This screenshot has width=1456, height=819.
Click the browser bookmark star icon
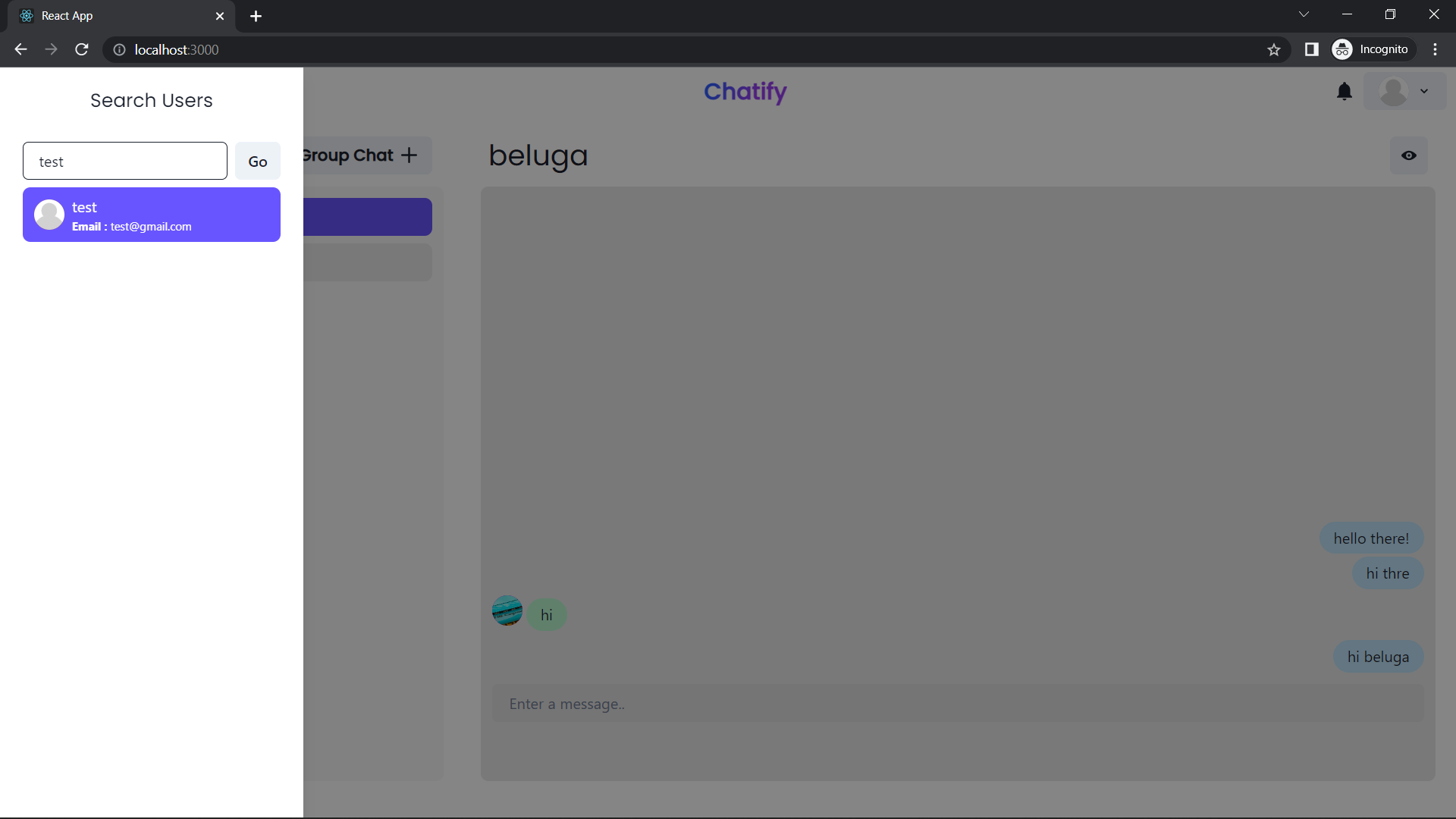click(x=1274, y=50)
